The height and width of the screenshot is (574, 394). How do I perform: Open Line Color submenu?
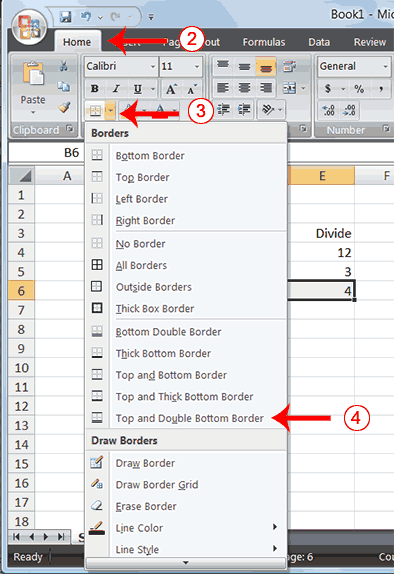click(x=186, y=528)
